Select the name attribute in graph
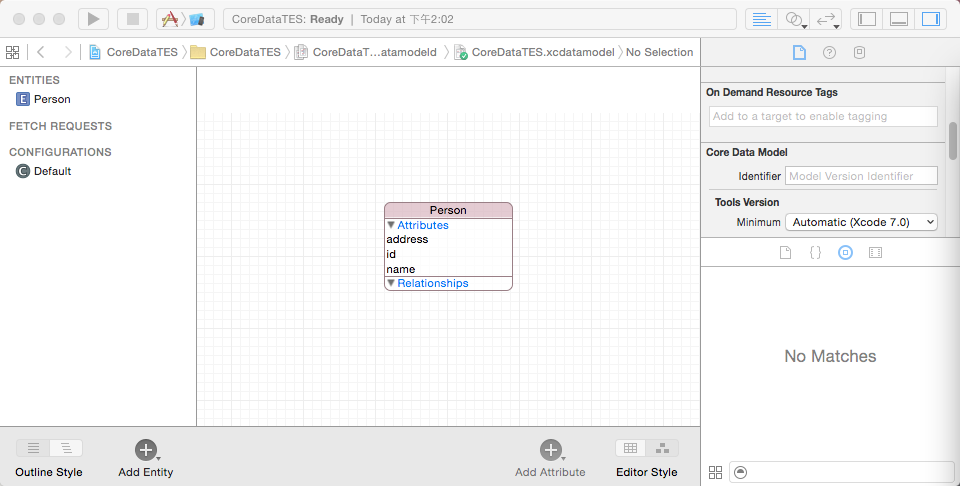The height and width of the screenshot is (486, 960). 401,269
